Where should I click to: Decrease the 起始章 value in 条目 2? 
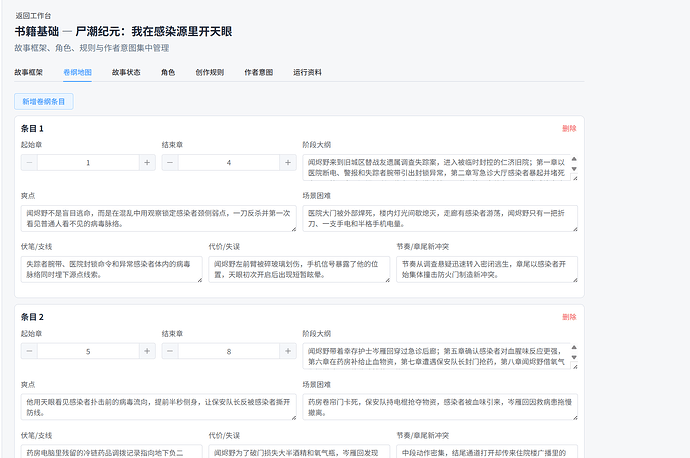(29, 351)
